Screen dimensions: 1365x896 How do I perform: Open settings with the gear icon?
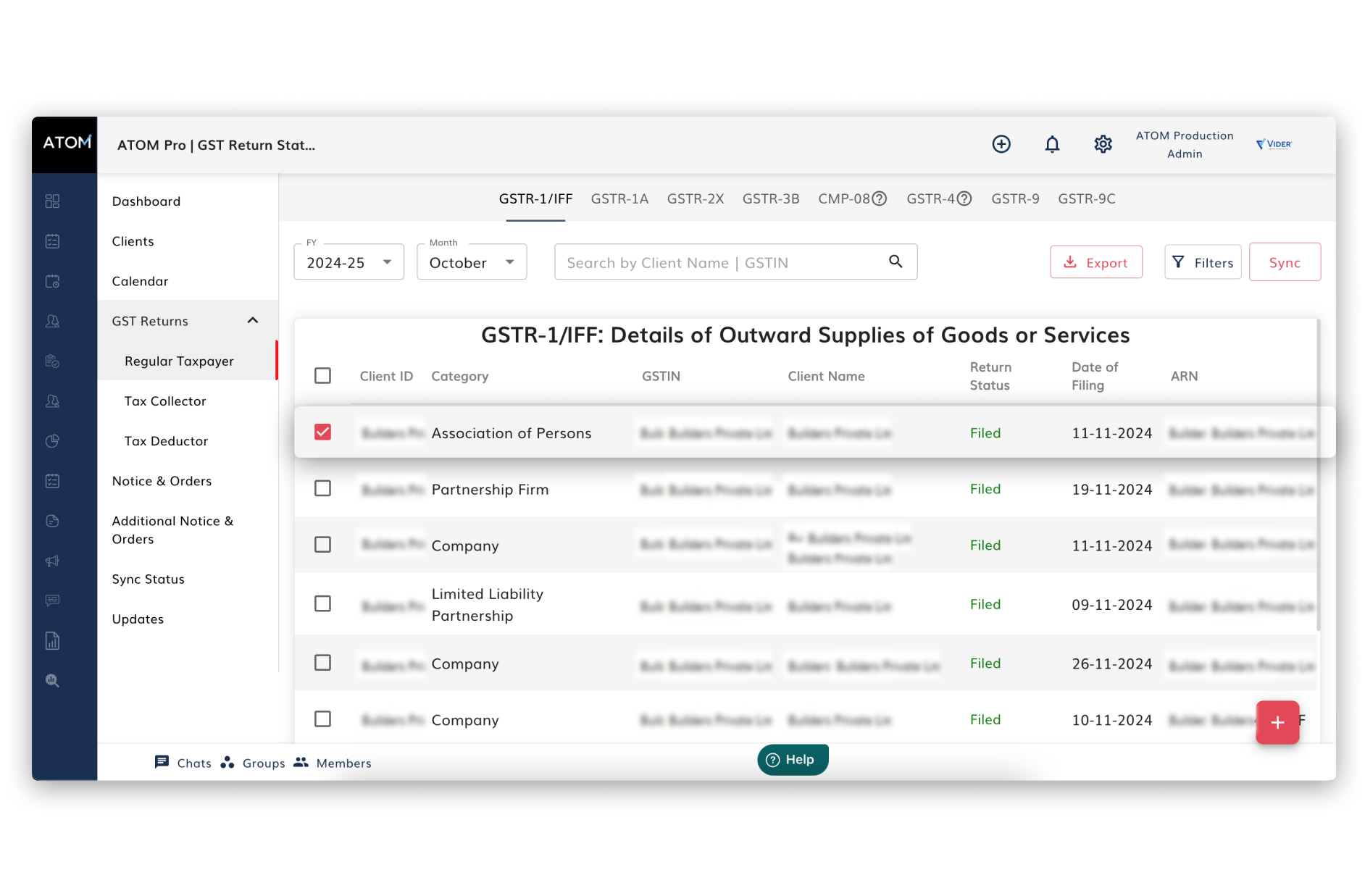pos(1103,144)
